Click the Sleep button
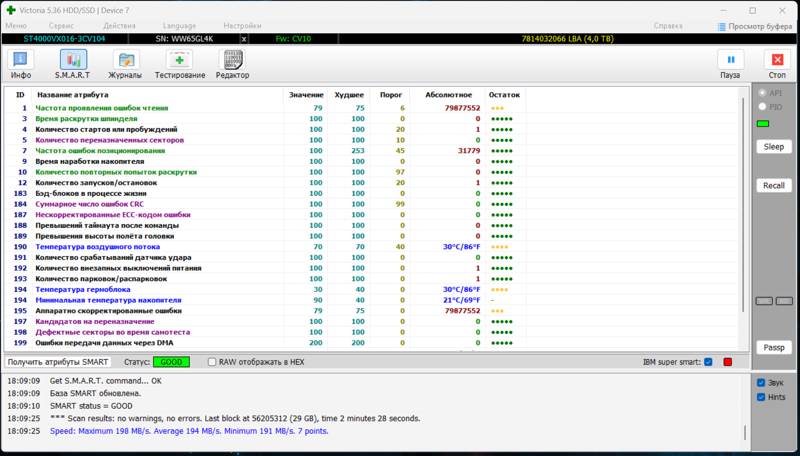This screenshot has width=800, height=456. (773, 145)
